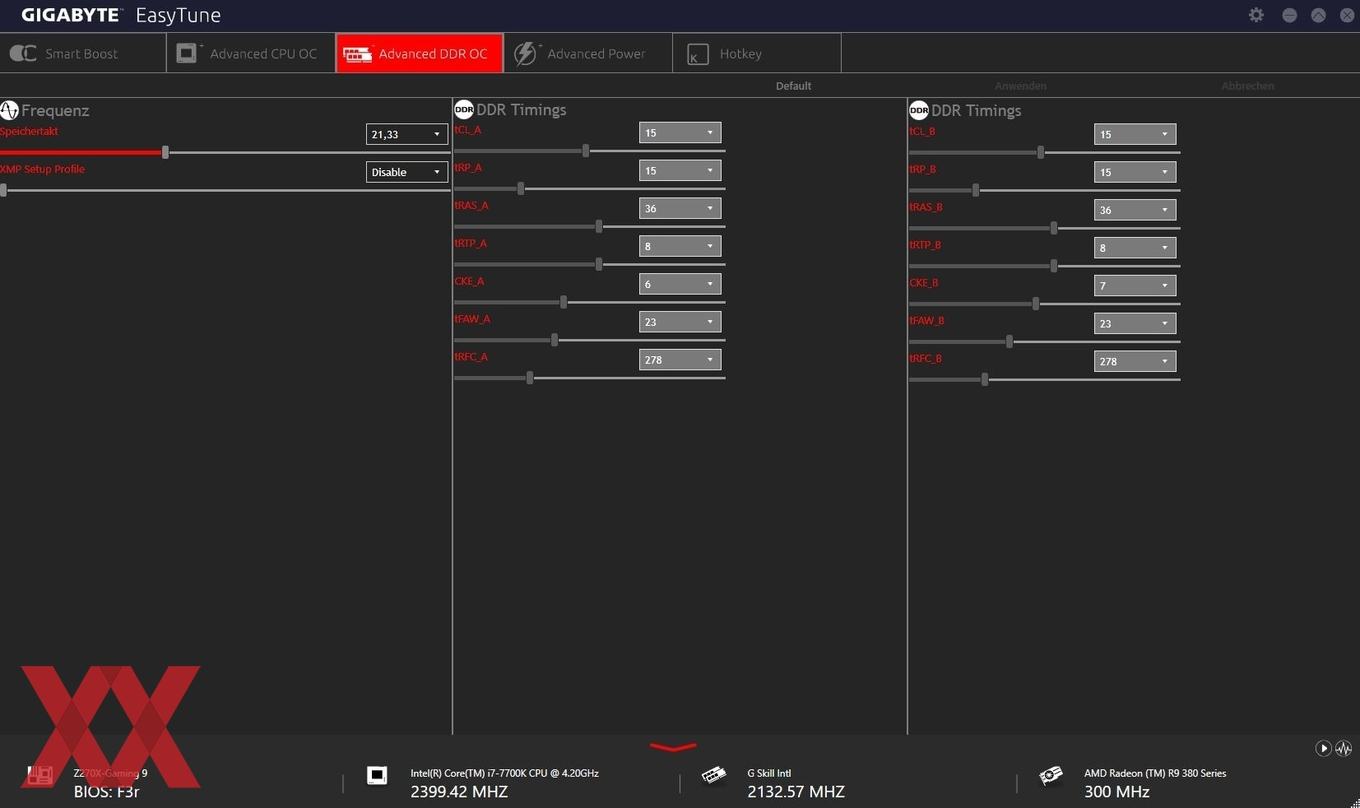The image size is (1360, 808).
Task: Click the memory module icon beside G Skill
Action: pos(714,775)
